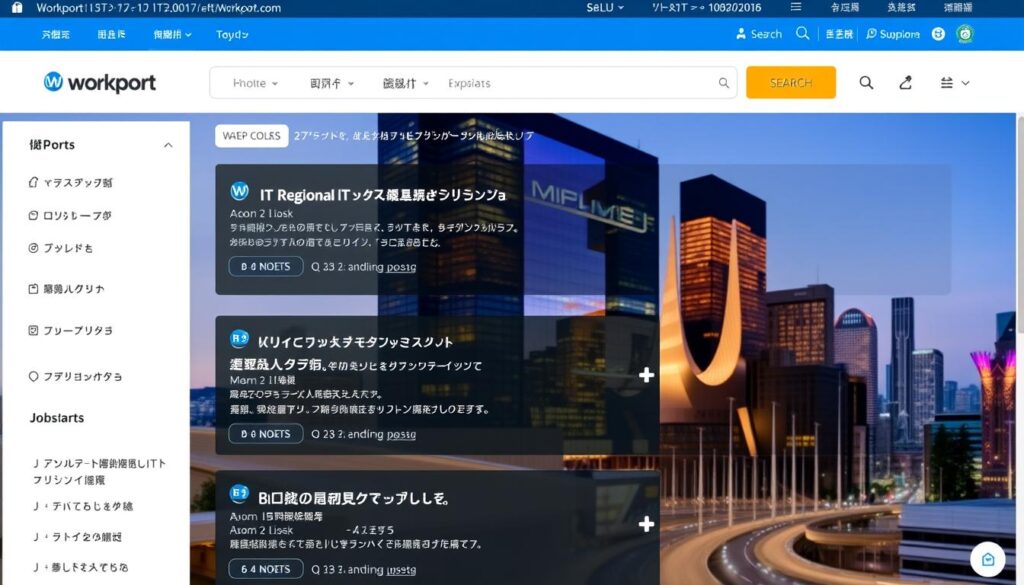Click the hamburger menu icon in top bar

795,7
